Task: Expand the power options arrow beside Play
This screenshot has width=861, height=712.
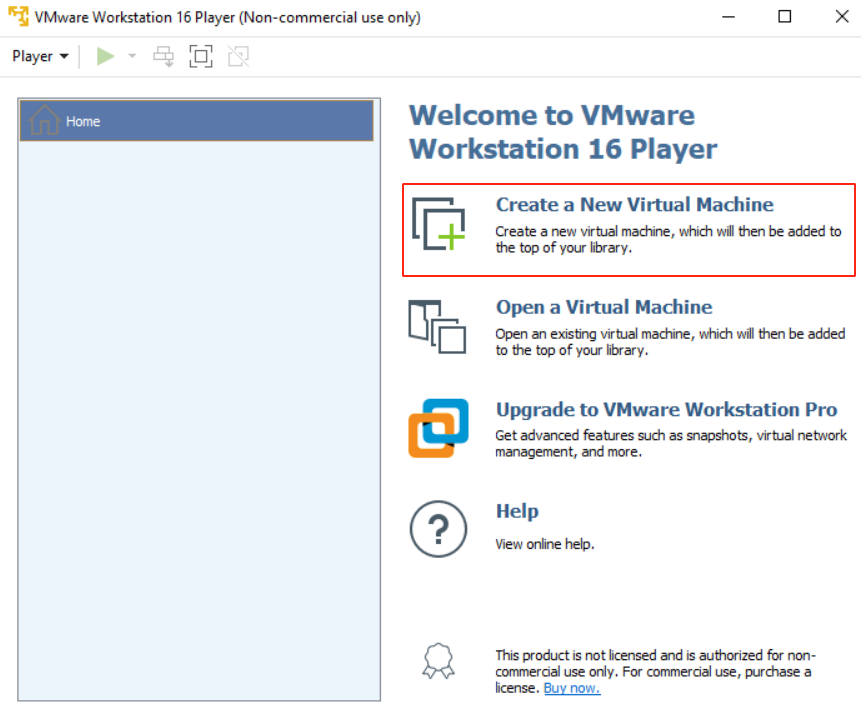Action: 132,56
